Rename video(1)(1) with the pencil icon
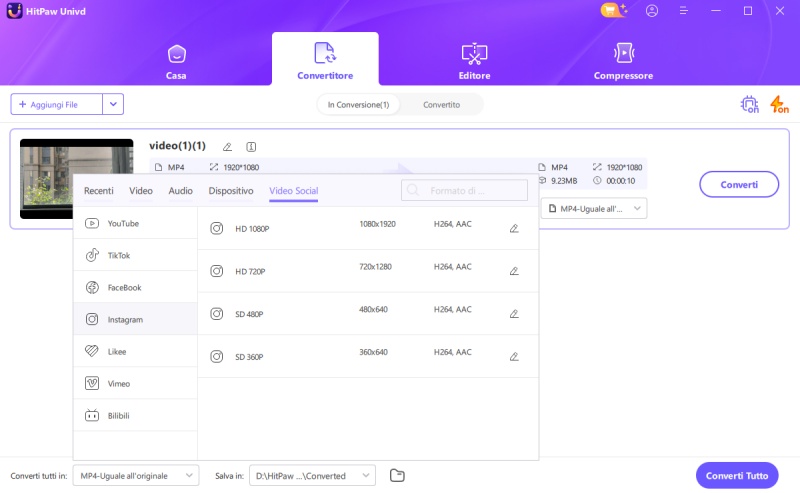The height and width of the screenshot is (493, 800). pyautogui.click(x=228, y=147)
